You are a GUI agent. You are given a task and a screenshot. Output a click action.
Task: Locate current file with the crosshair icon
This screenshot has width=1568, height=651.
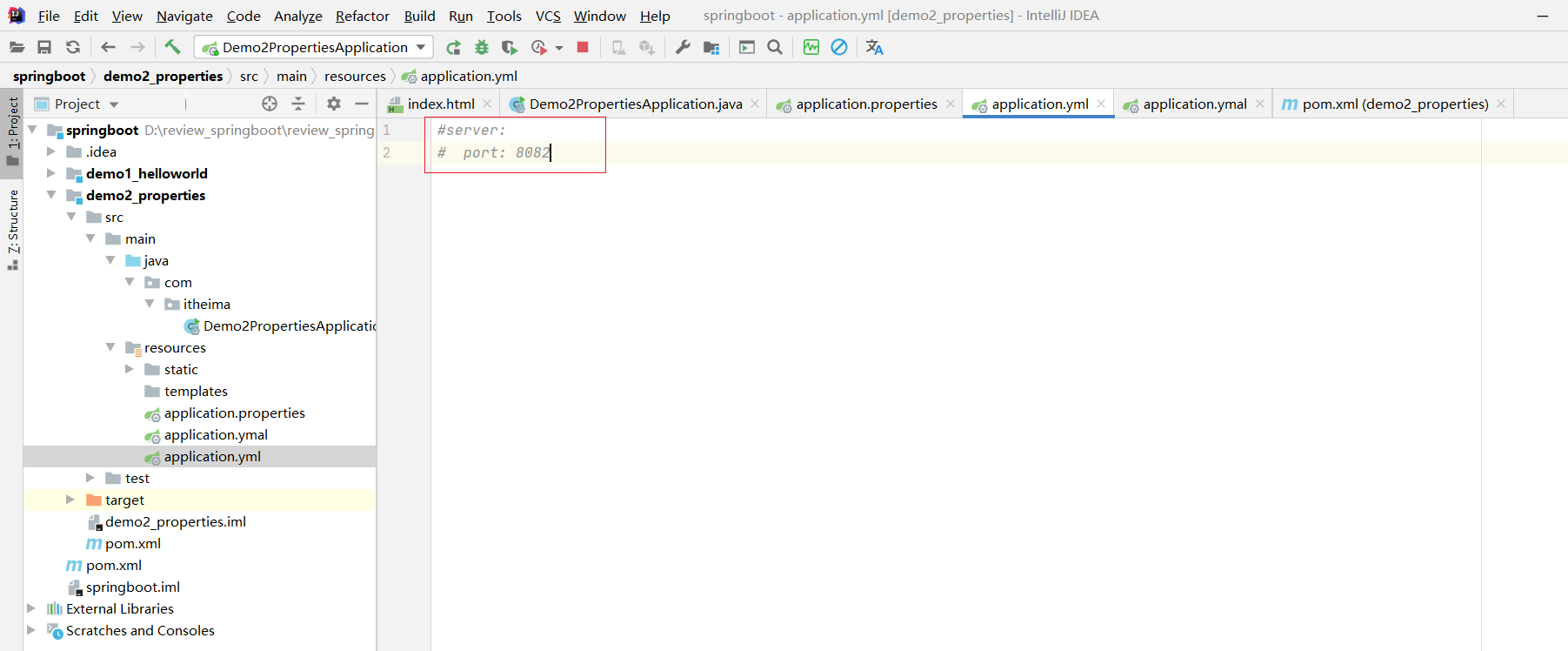coord(270,104)
